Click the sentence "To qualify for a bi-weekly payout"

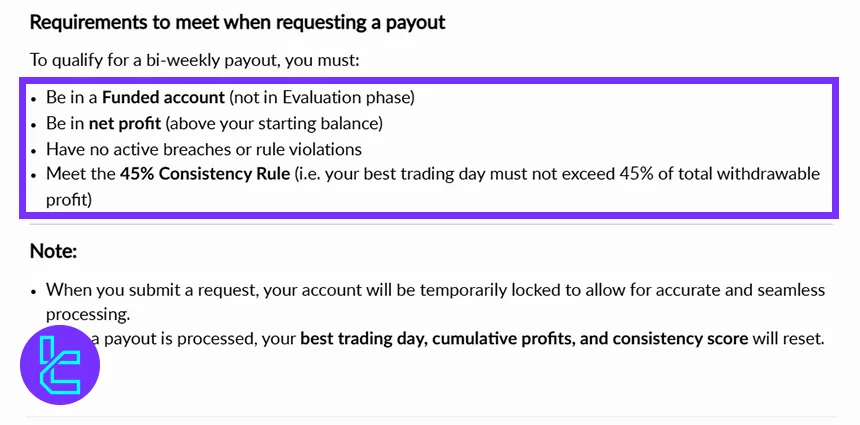point(194,60)
